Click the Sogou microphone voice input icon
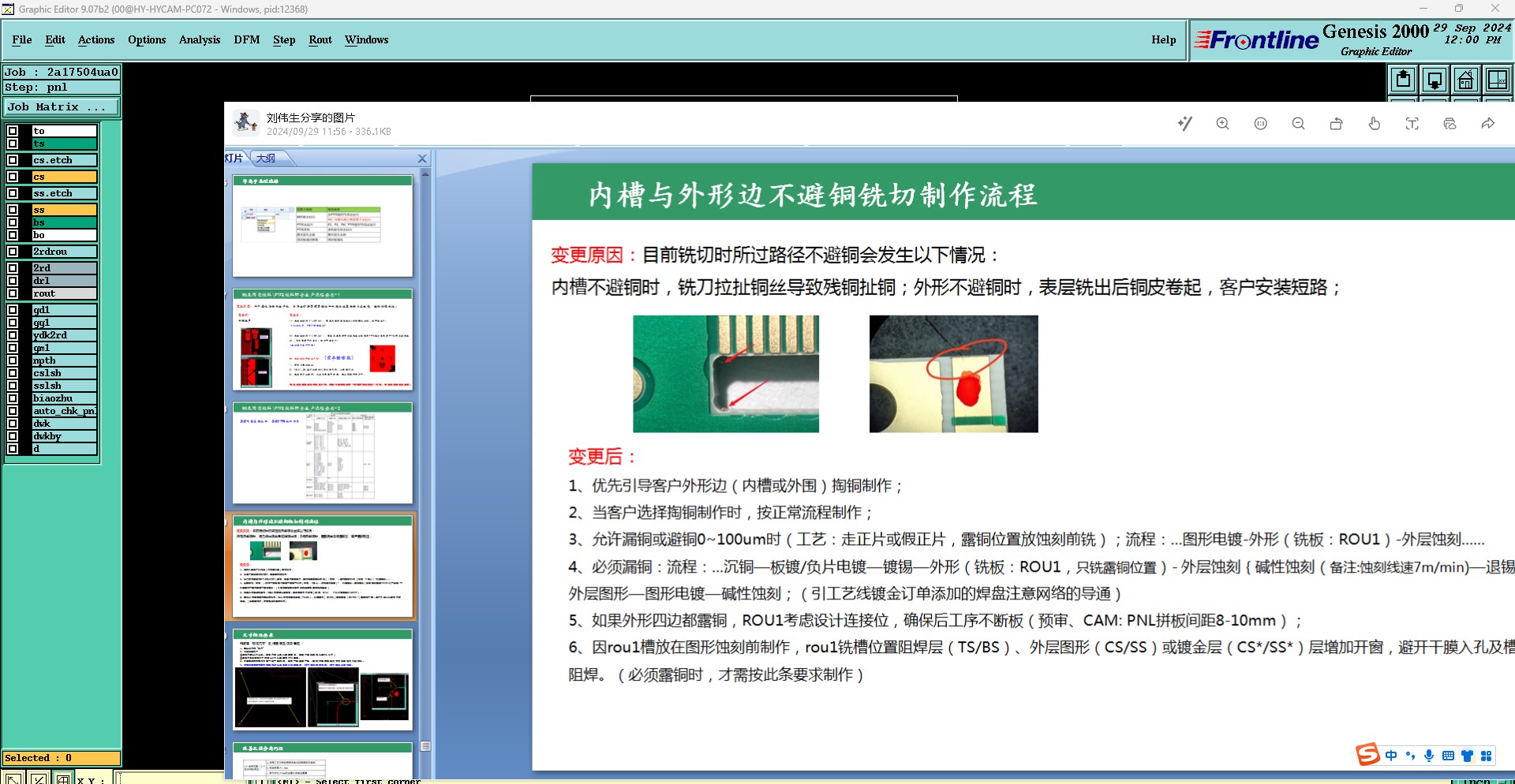Image resolution: width=1515 pixels, height=784 pixels. (1429, 756)
